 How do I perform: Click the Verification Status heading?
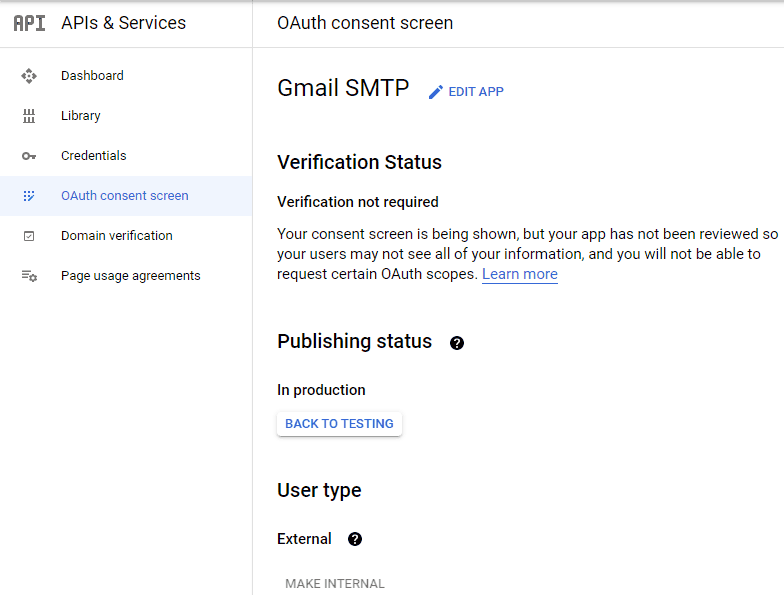coord(360,162)
